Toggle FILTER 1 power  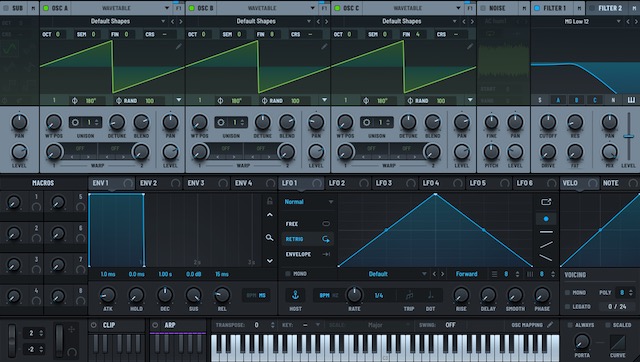click(537, 8)
